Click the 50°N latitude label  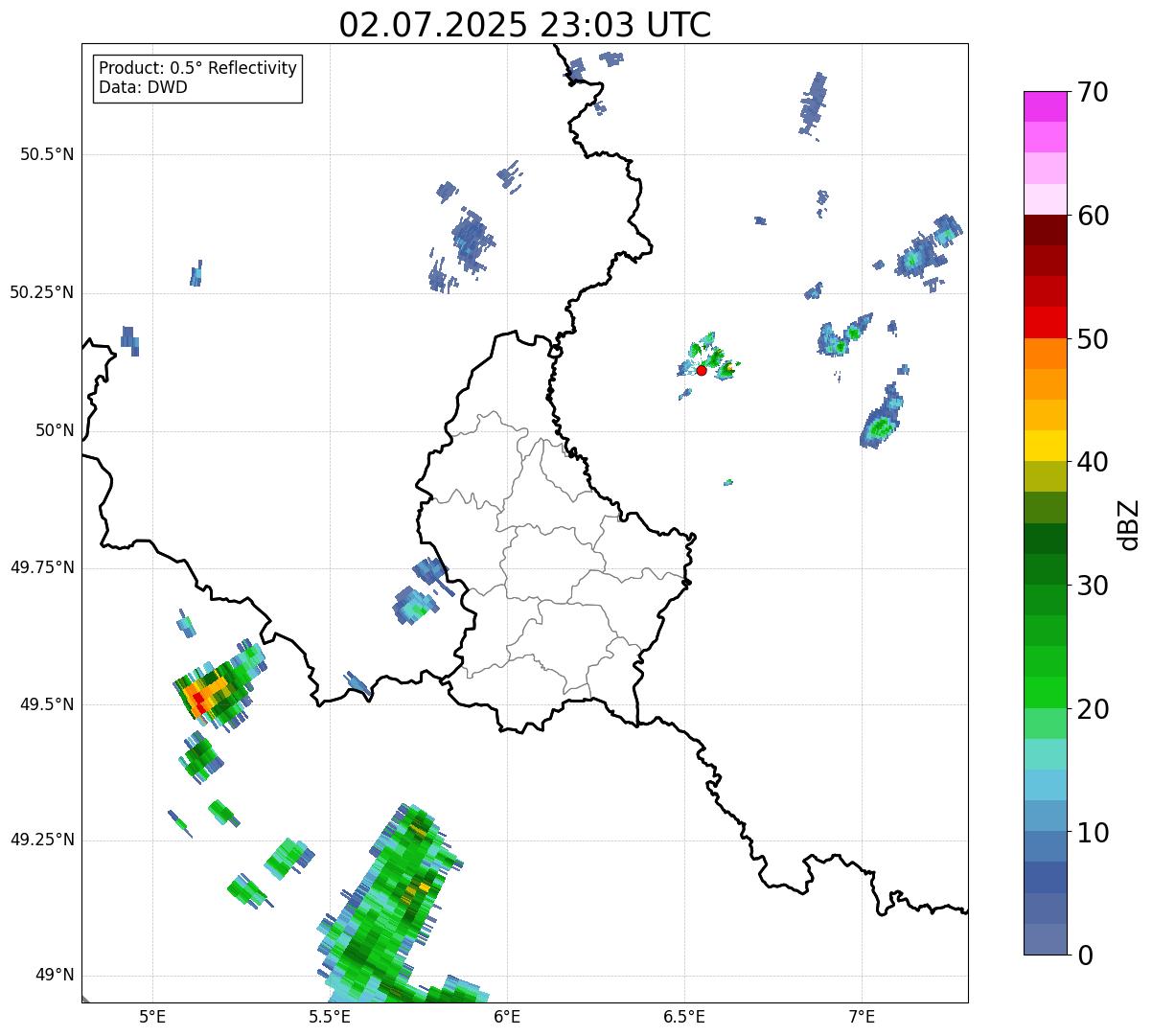pyautogui.click(x=55, y=430)
